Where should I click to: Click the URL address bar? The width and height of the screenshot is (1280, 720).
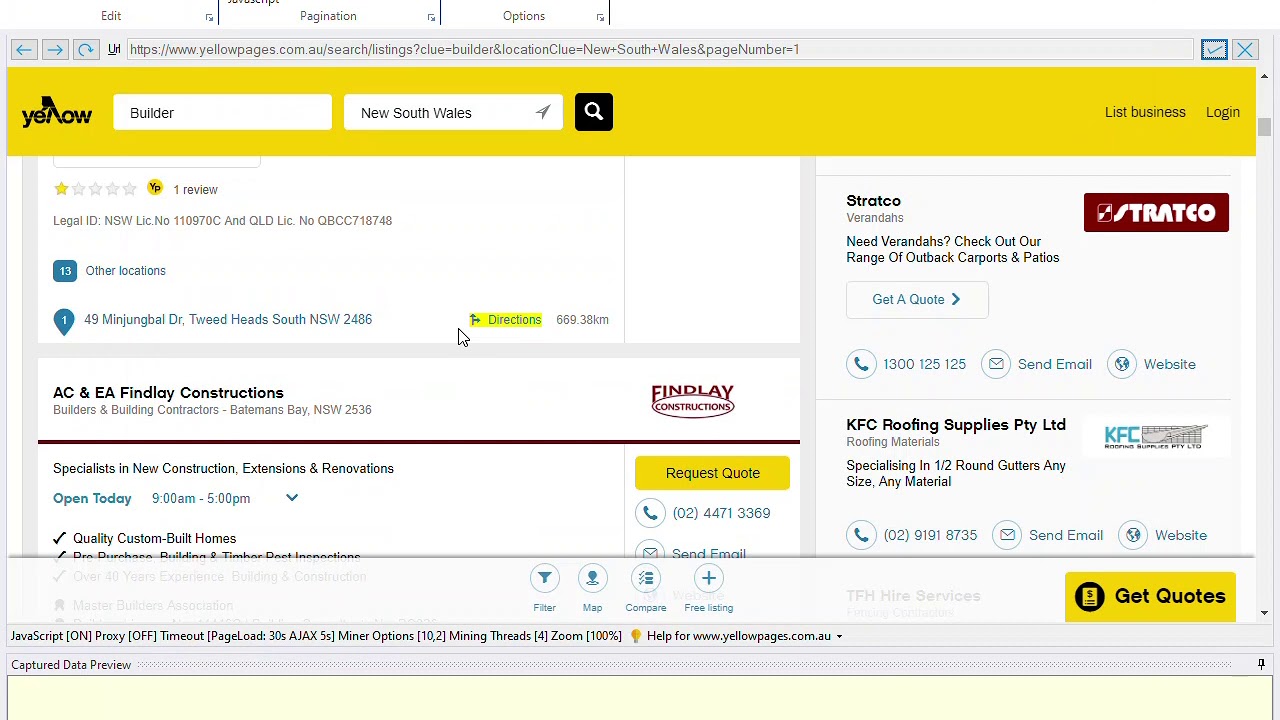pos(660,50)
